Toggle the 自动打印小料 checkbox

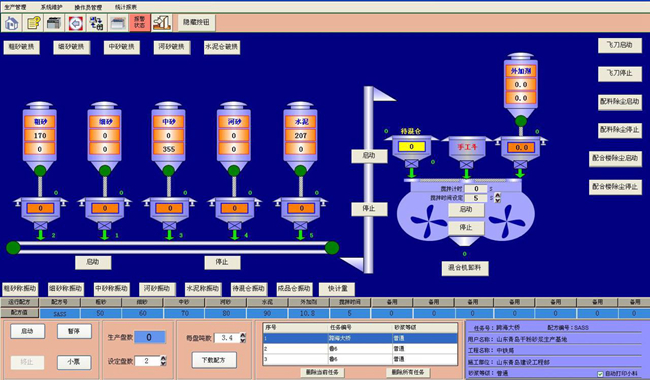(x=600, y=374)
